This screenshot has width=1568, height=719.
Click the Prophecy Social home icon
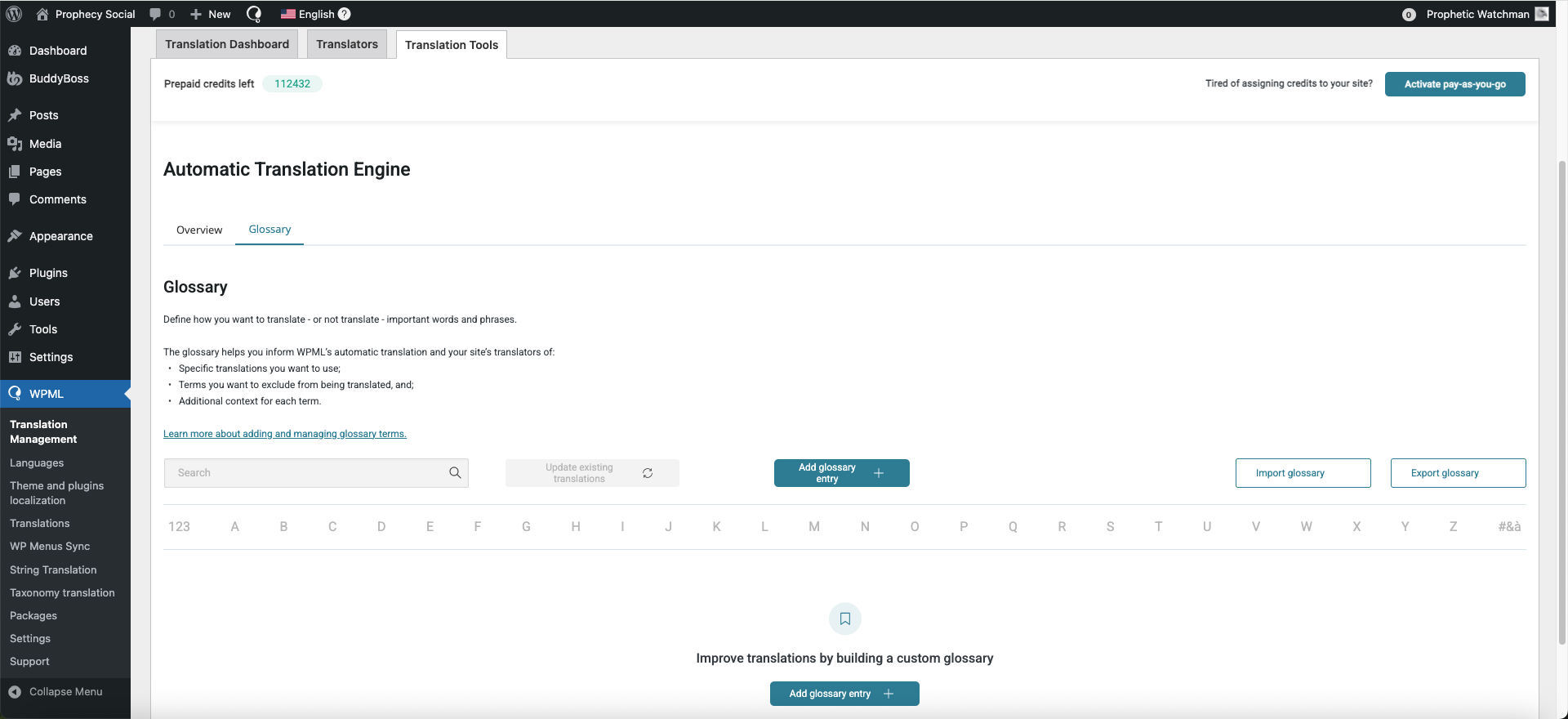[42, 14]
